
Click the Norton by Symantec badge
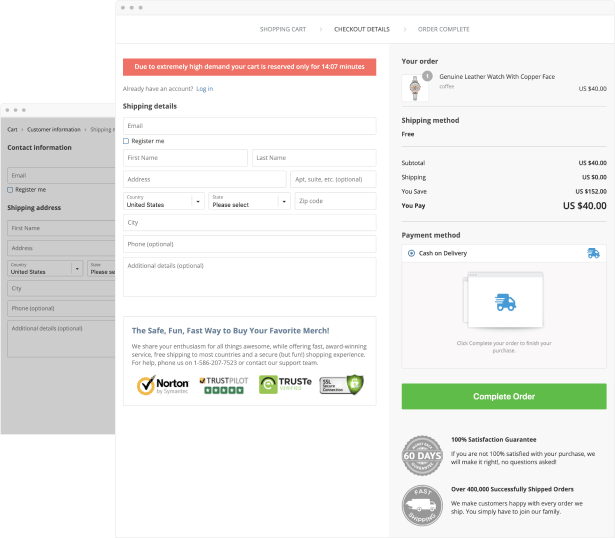[162, 385]
